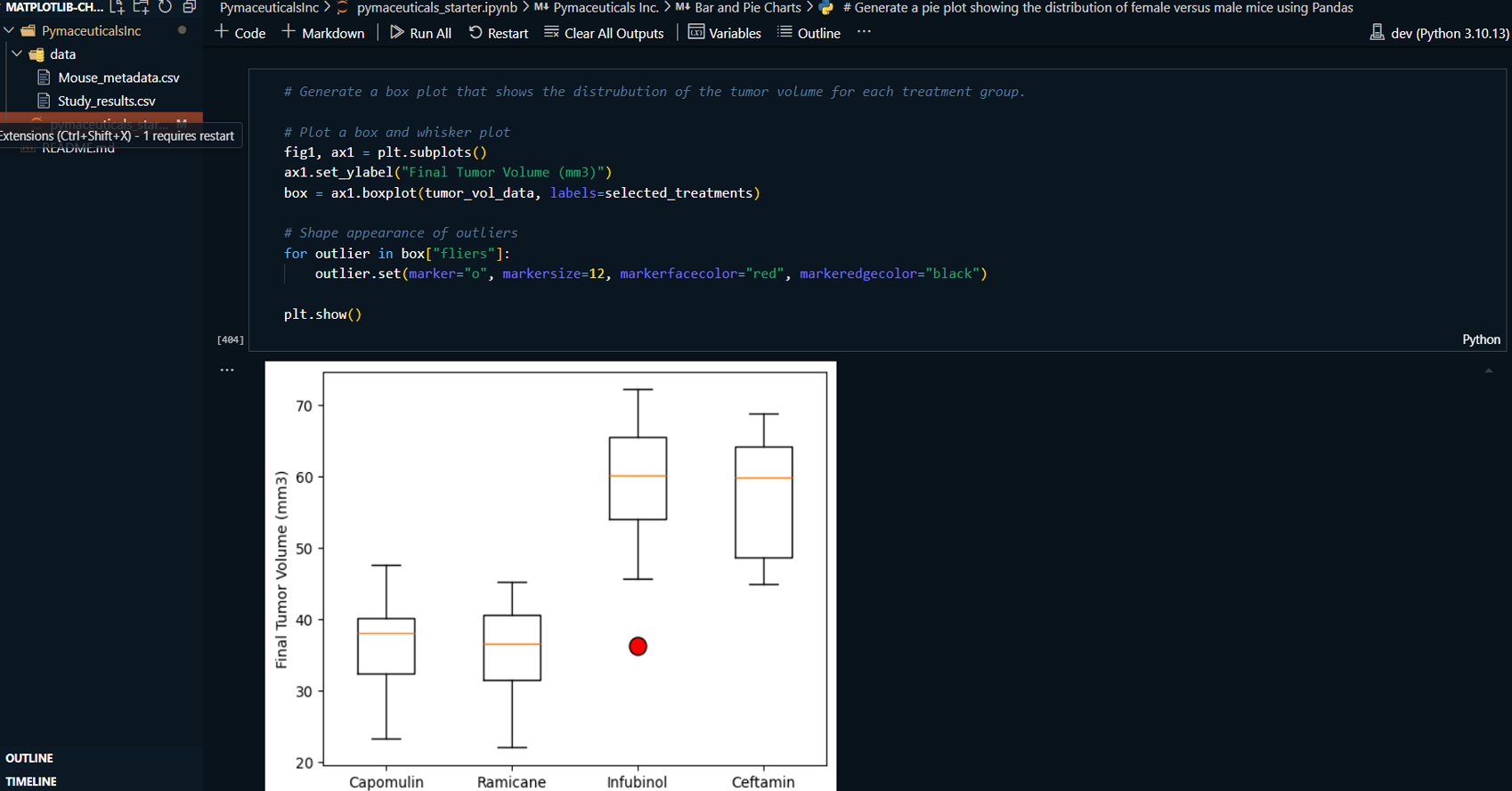
Task: Open the Variables viewer
Action: tap(725, 33)
